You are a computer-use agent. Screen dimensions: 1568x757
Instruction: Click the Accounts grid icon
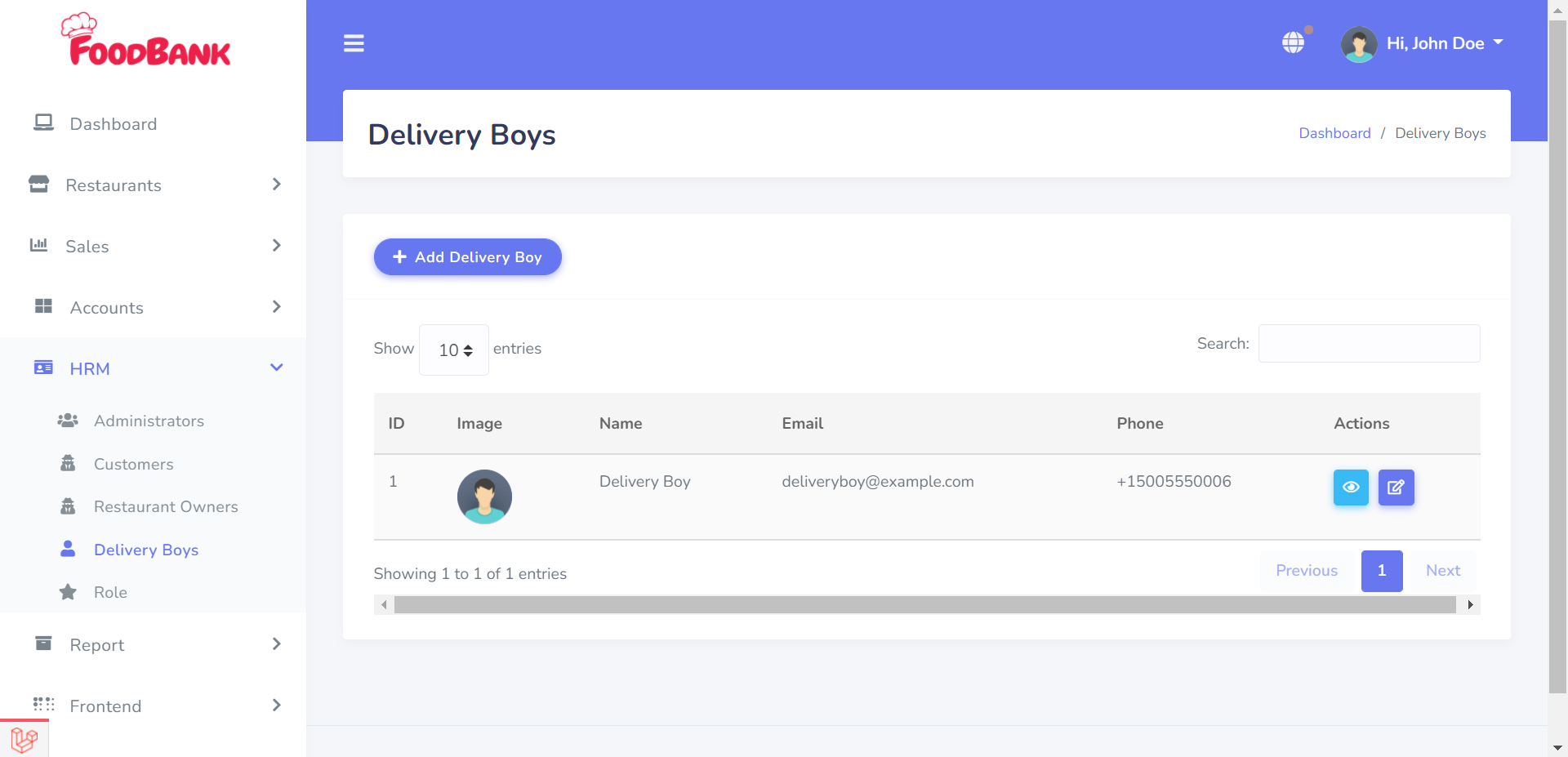pyautogui.click(x=43, y=306)
